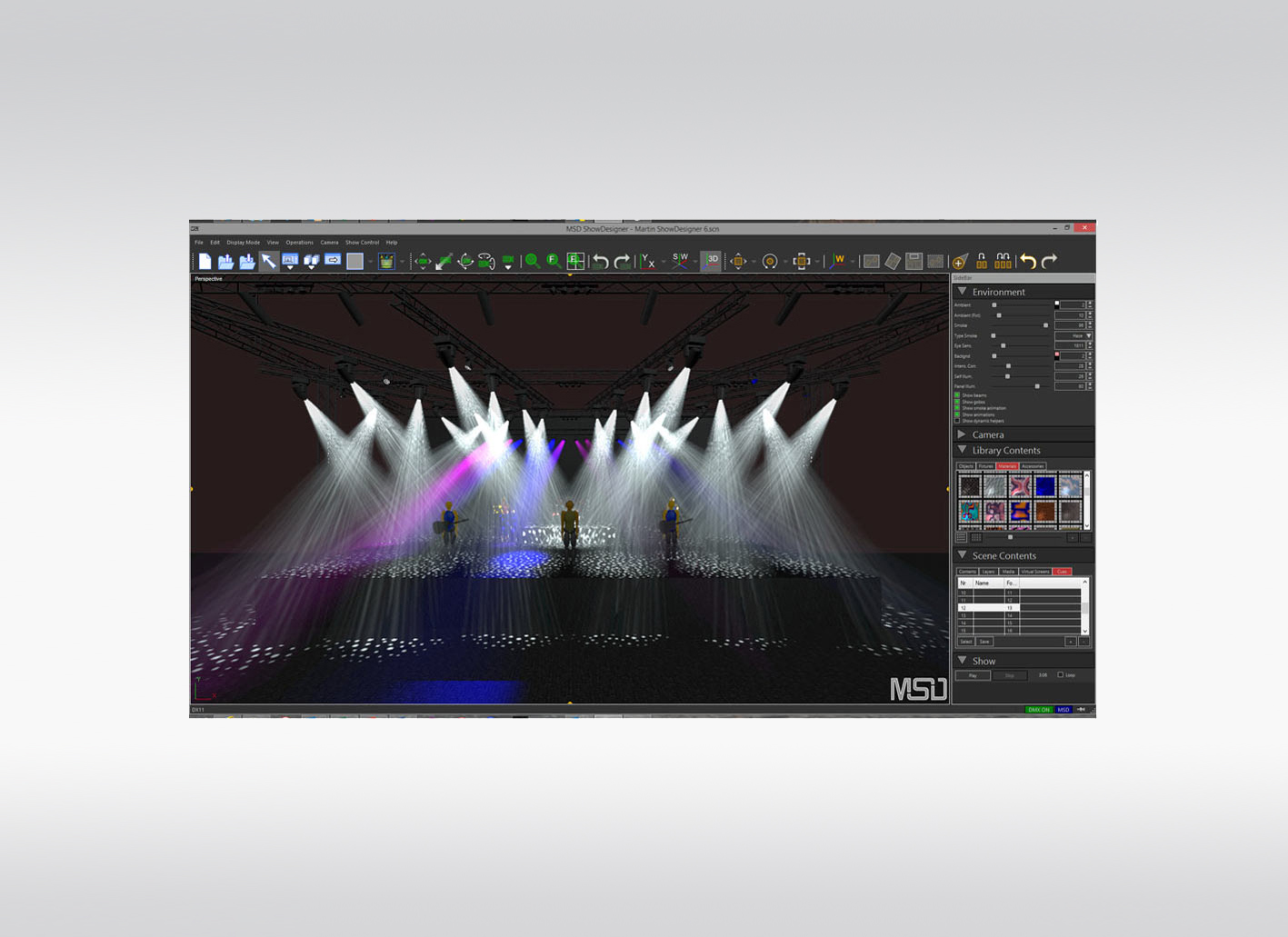Click the green magnifier zoom tool
The width and height of the screenshot is (1288, 937).
point(532,261)
